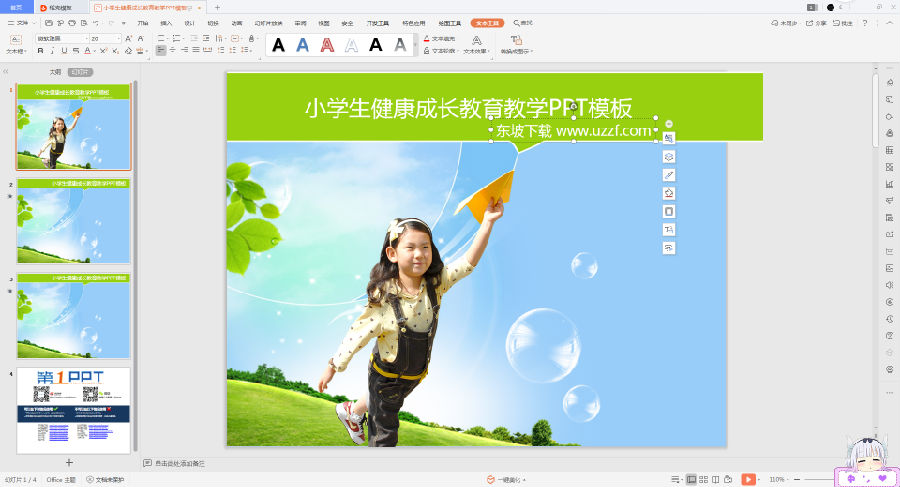The height and width of the screenshot is (487, 900).
Task: Click the convert to graphic icon
Action: pyautogui.click(x=517, y=40)
